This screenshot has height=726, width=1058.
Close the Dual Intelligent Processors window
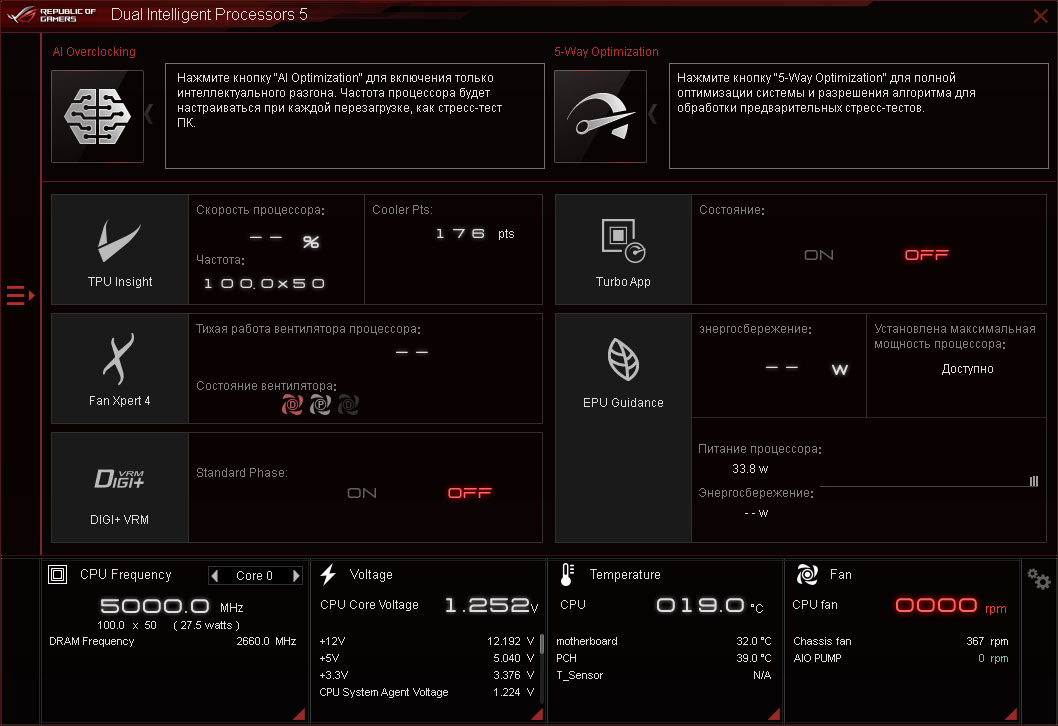(1040, 16)
